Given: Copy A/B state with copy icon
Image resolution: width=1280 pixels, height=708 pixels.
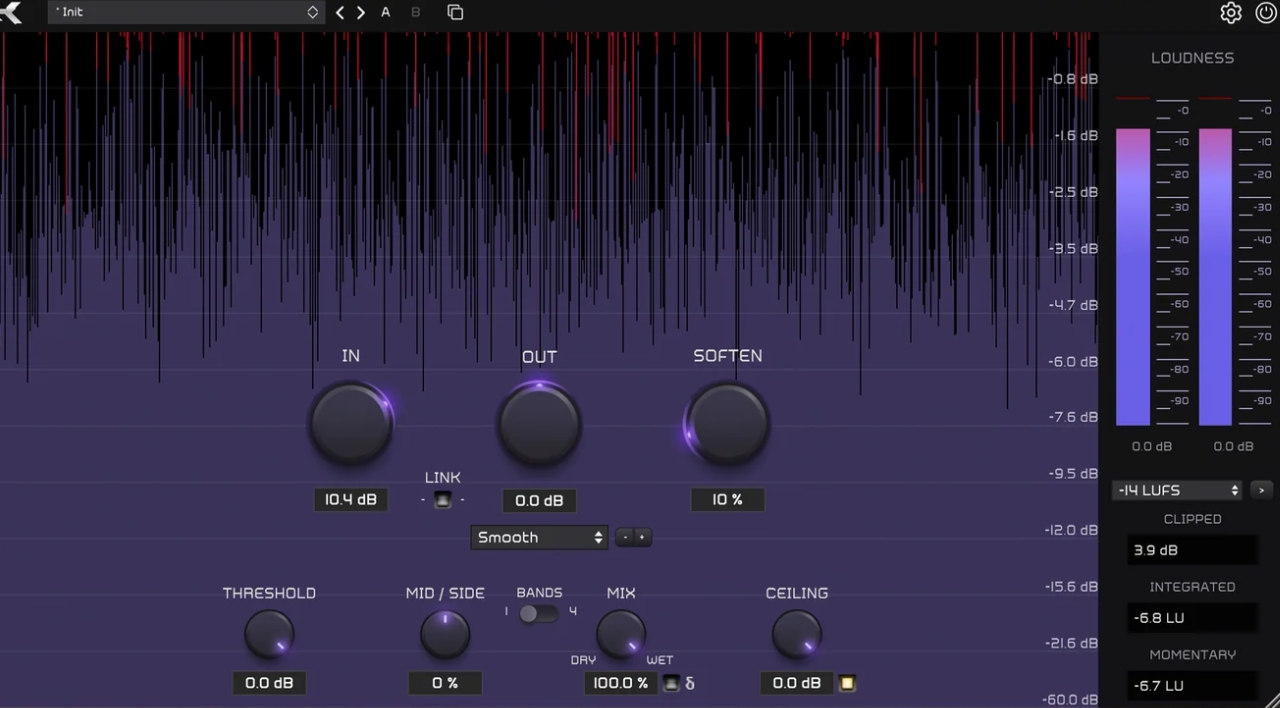Looking at the screenshot, I should click(455, 13).
